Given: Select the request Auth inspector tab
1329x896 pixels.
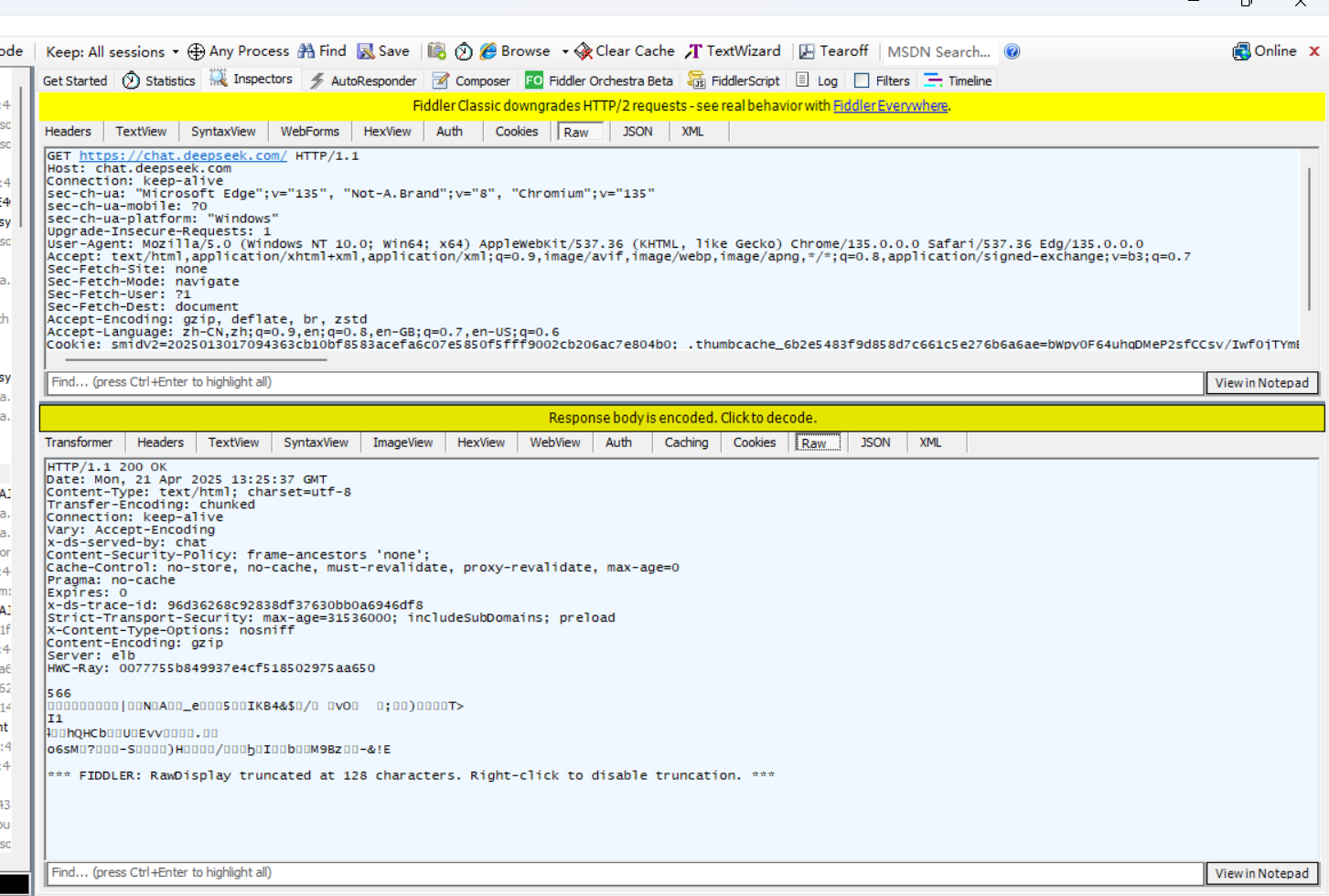Looking at the screenshot, I should point(449,132).
